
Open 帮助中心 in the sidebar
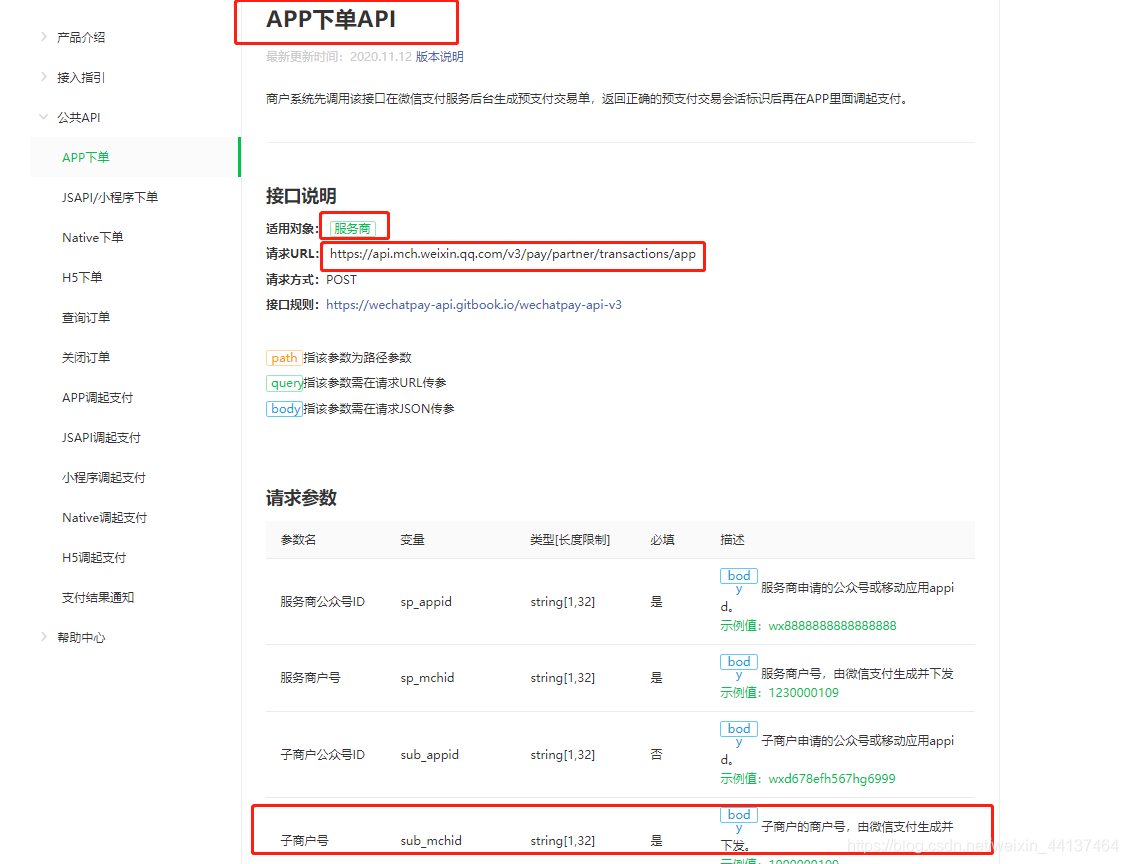point(81,637)
